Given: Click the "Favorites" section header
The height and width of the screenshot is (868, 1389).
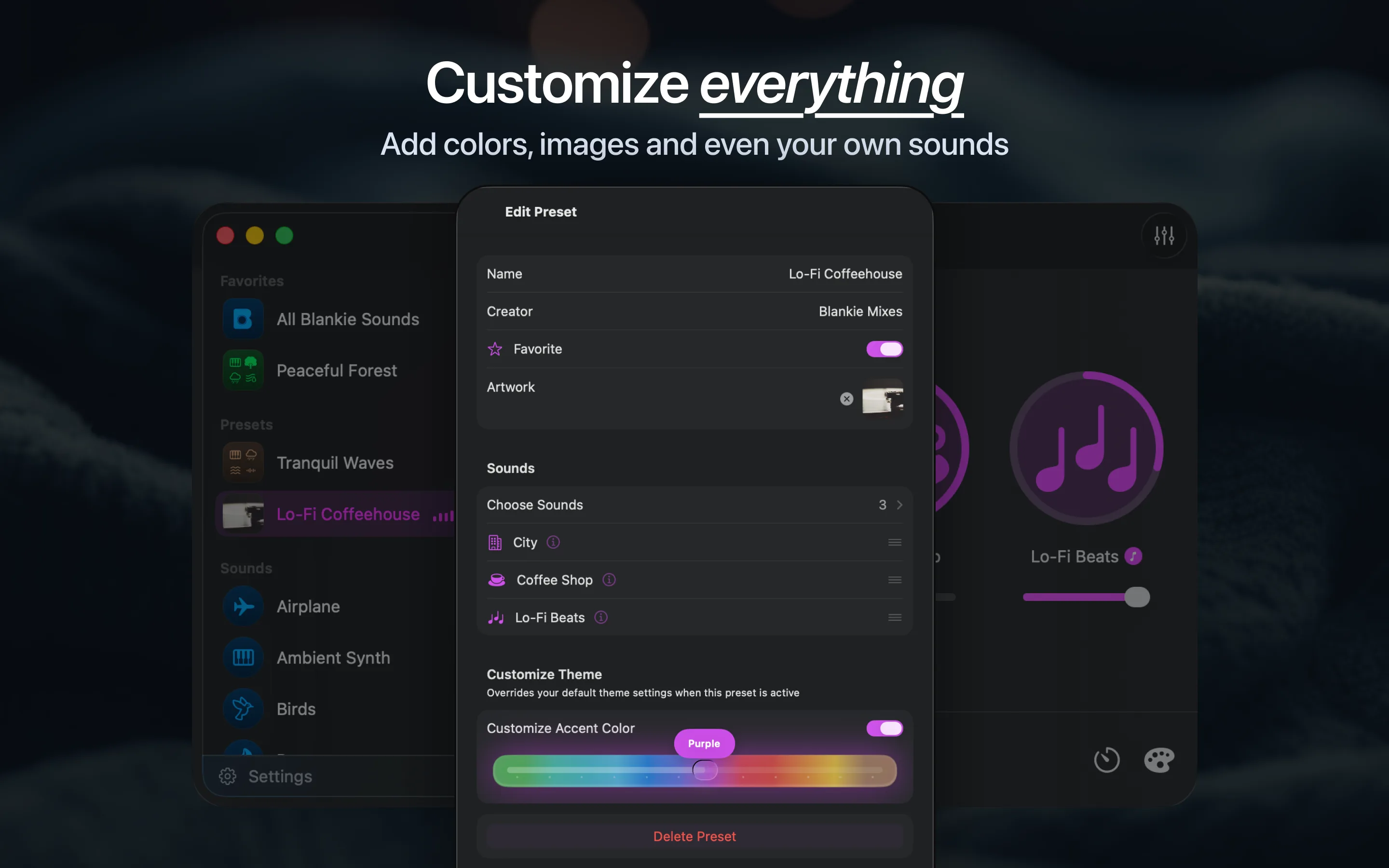Looking at the screenshot, I should 252,281.
